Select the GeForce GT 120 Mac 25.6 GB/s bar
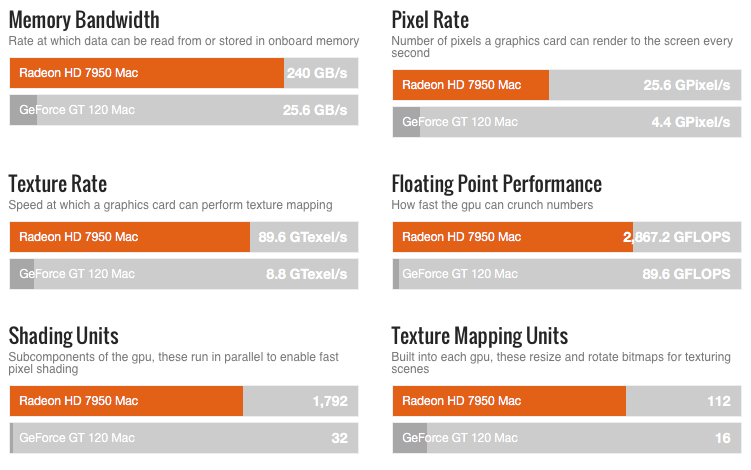This screenshot has width=751, height=470. [x=184, y=110]
